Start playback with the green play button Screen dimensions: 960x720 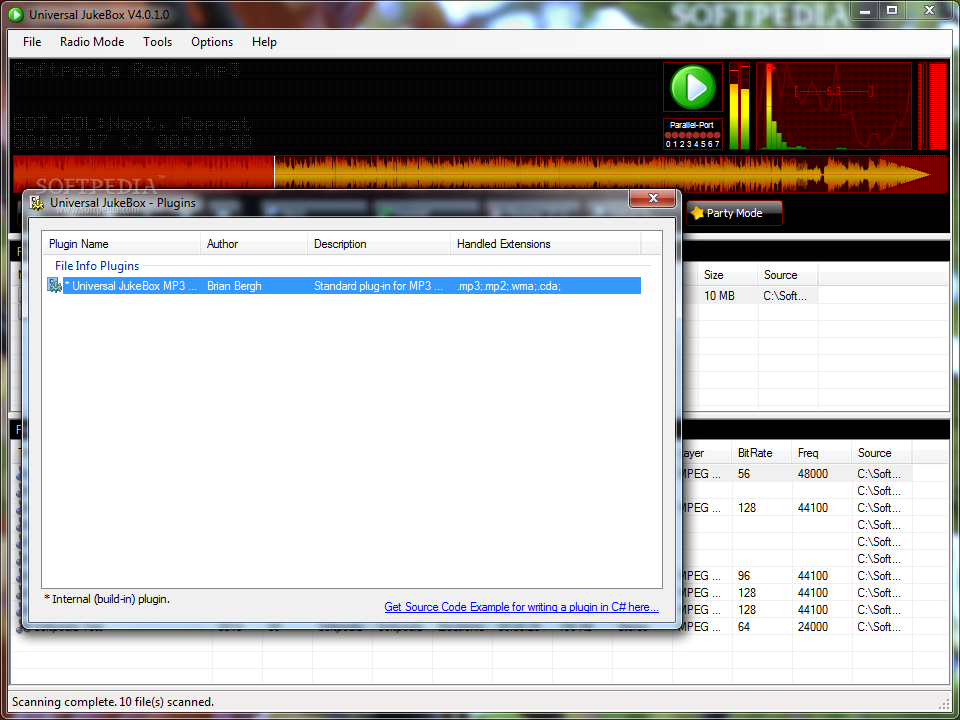click(692, 88)
